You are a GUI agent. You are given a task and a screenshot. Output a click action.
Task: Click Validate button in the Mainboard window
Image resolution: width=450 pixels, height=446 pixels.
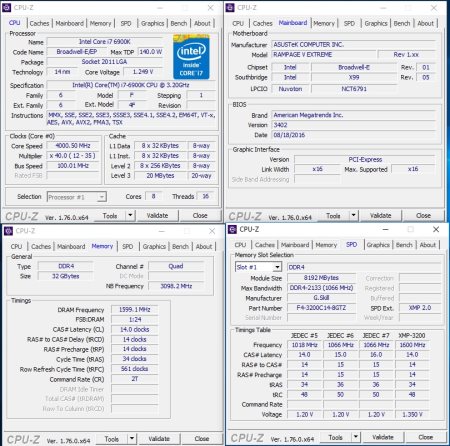pyautogui.click(x=381, y=216)
